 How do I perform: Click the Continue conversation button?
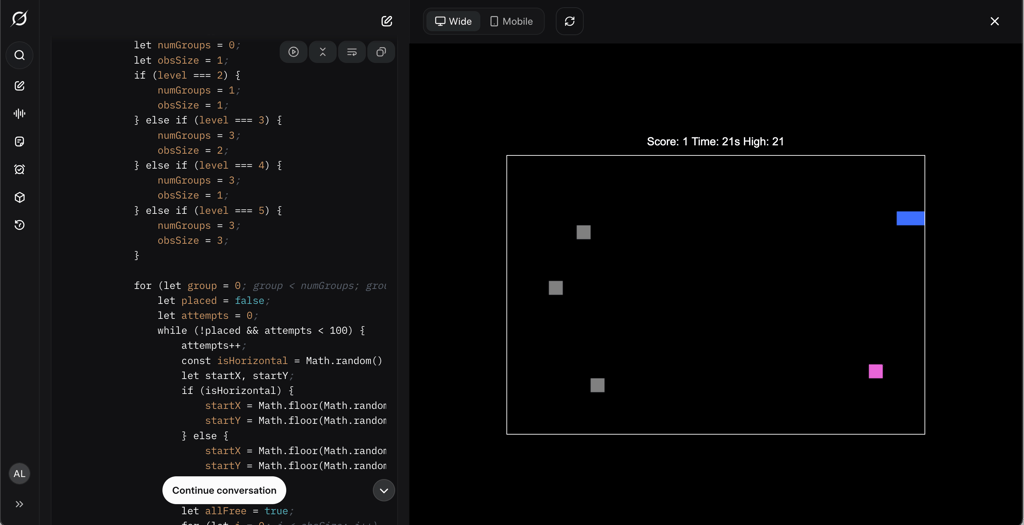click(224, 490)
